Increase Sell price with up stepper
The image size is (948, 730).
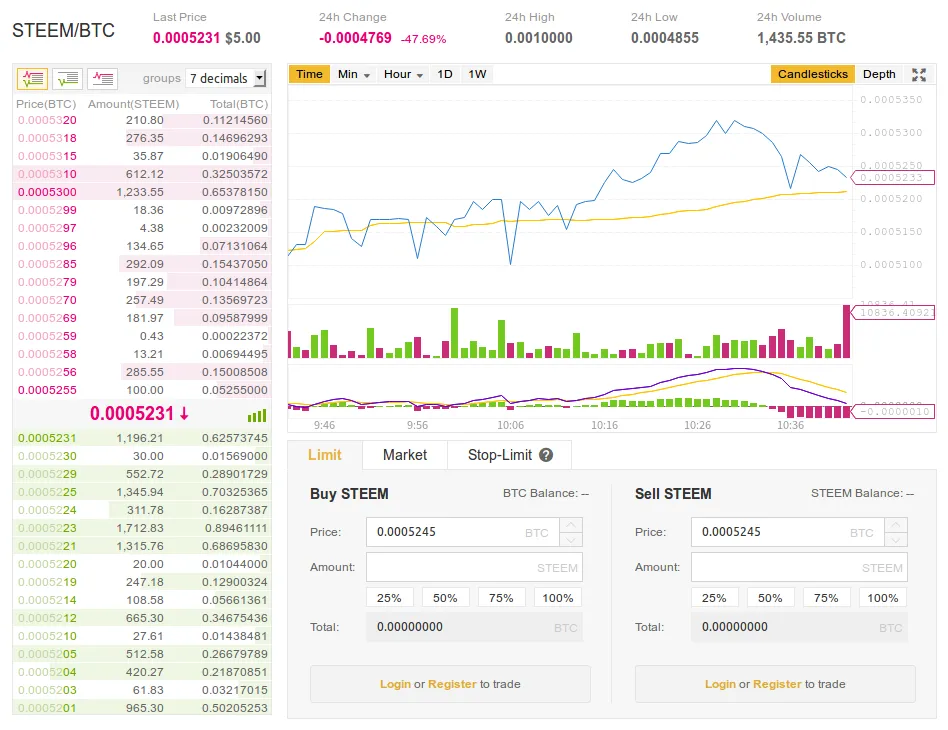[896, 524]
